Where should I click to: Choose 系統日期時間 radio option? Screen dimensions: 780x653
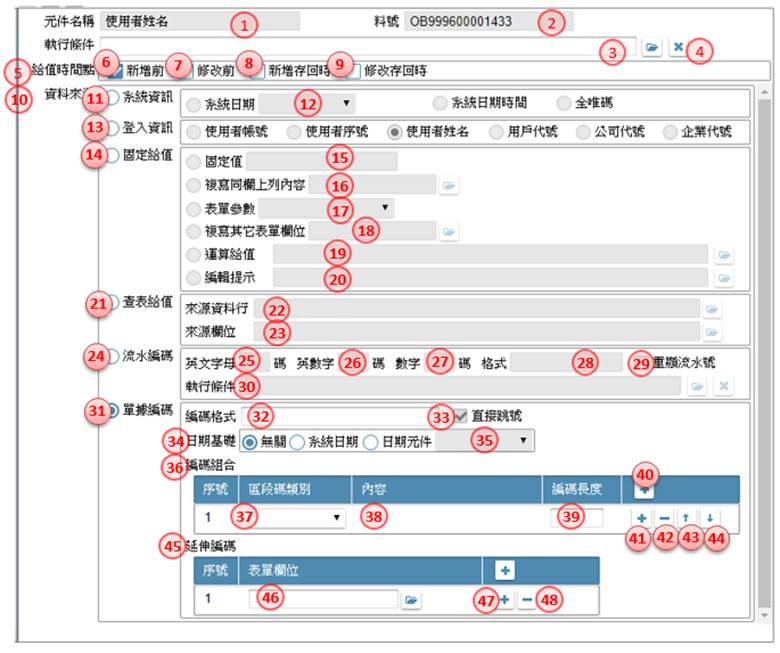pos(440,103)
